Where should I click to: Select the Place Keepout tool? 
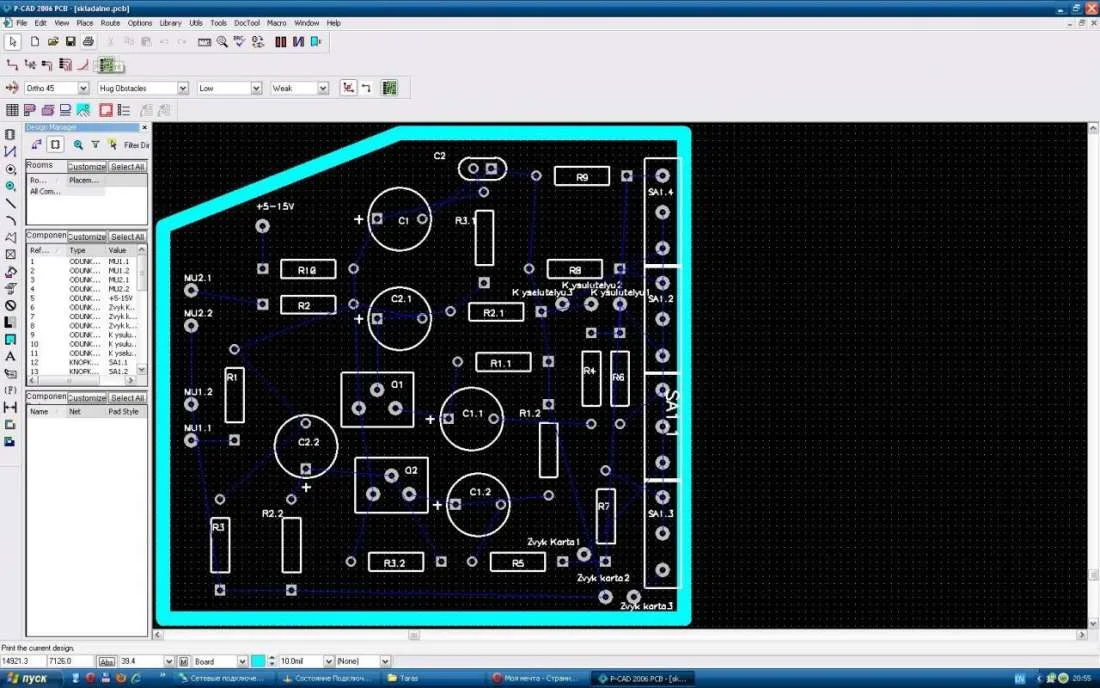(11, 306)
